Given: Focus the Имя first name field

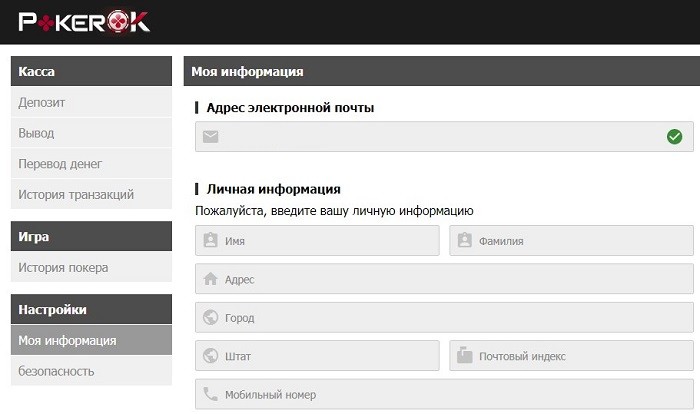Looking at the screenshot, I should (317, 241).
